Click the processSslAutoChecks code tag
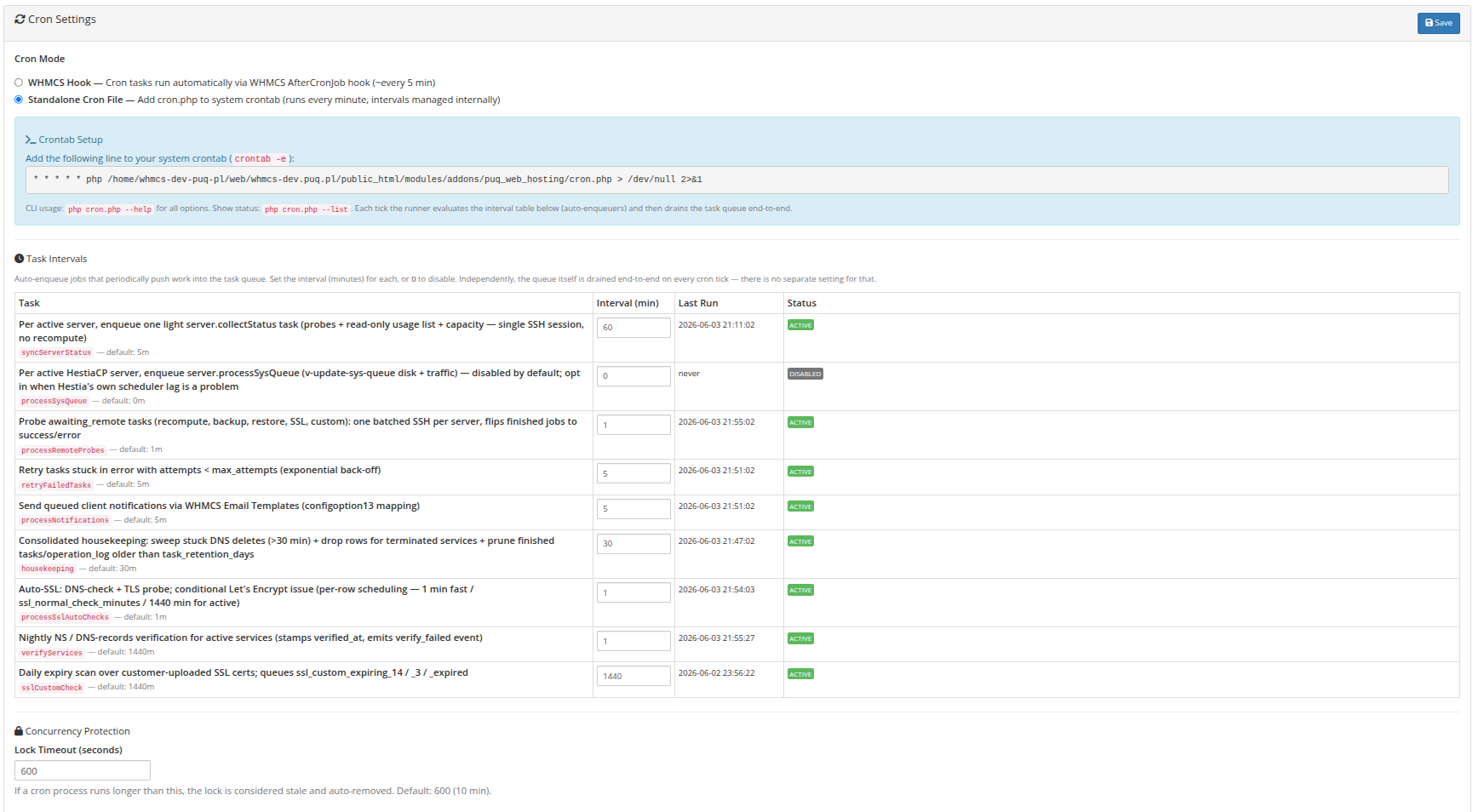This screenshot has width=1473, height=812. (x=65, y=617)
